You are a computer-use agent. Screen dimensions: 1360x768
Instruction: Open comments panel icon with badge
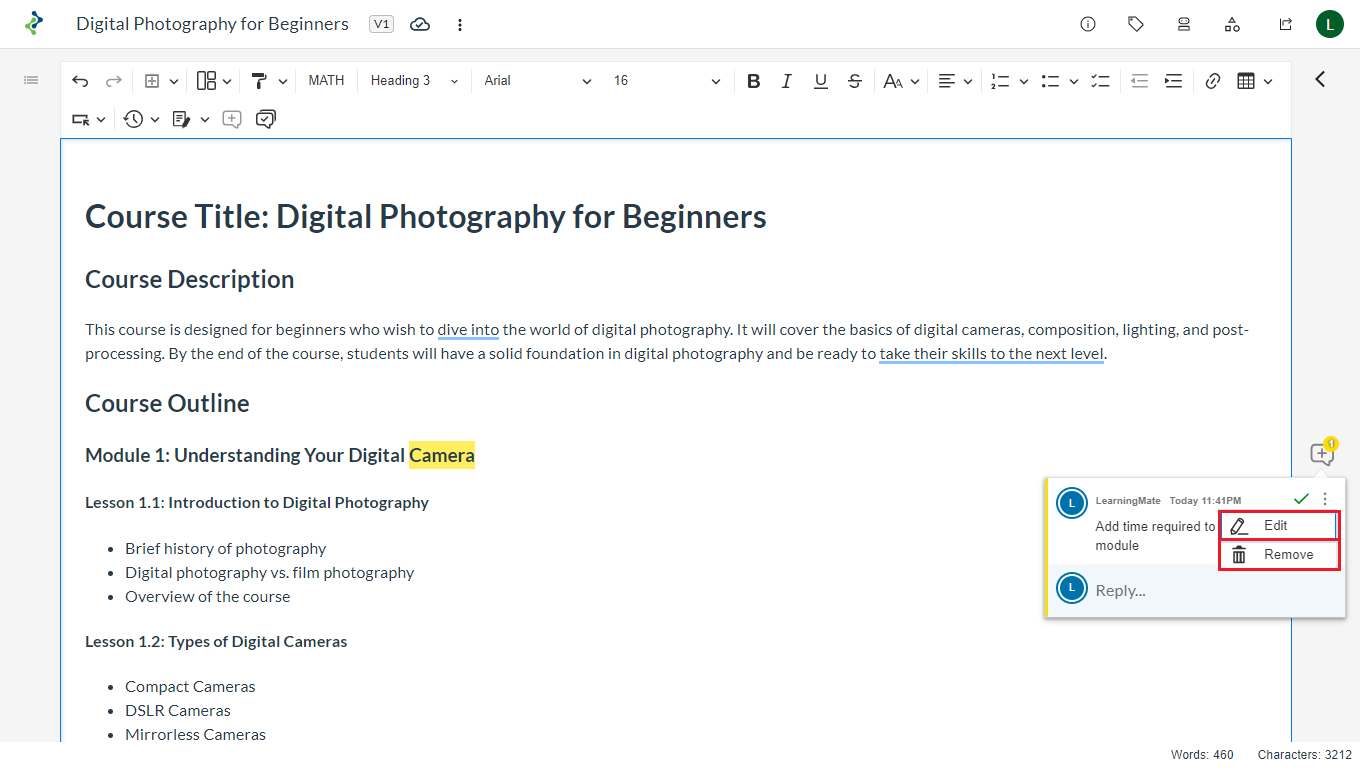(x=1322, y=454)
